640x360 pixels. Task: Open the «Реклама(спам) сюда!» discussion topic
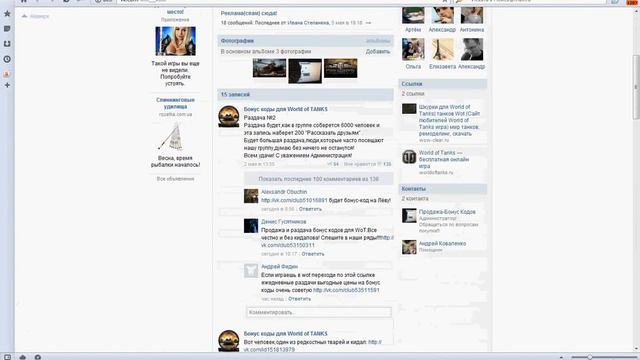[249, 13]
